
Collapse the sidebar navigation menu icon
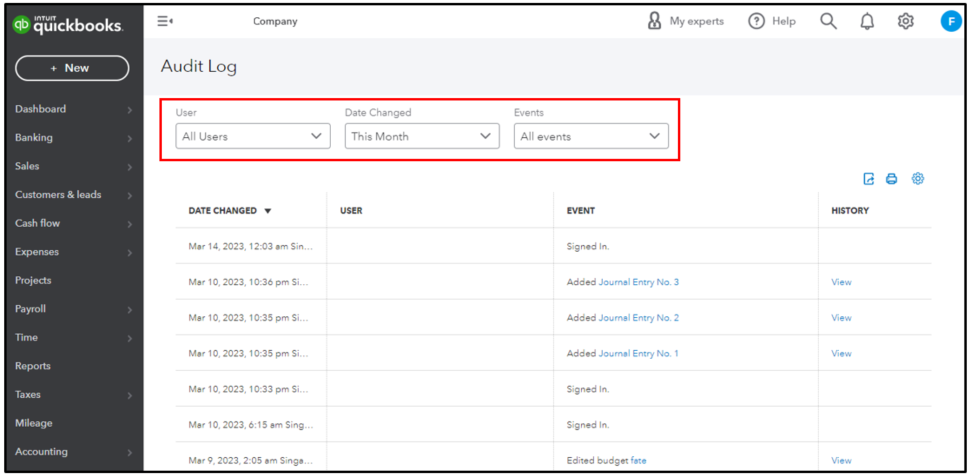point(166,21)
